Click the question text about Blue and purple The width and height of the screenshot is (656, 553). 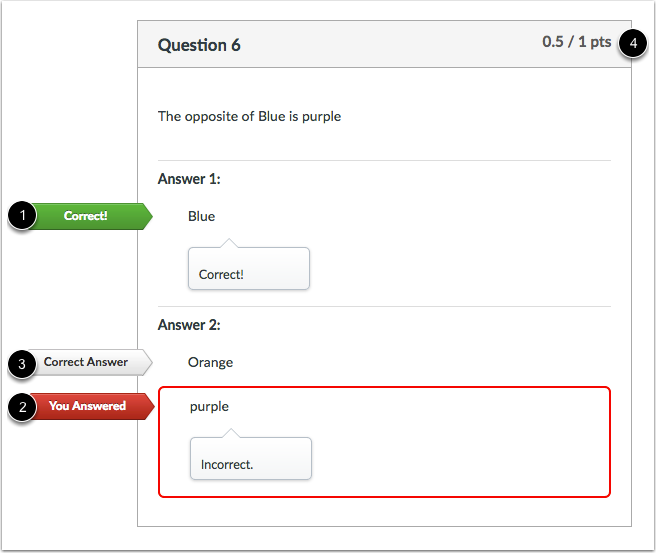249,116
